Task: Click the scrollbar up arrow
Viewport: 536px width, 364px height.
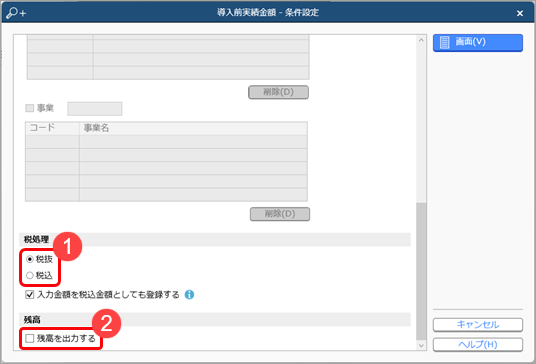Action: coord(421,40)
